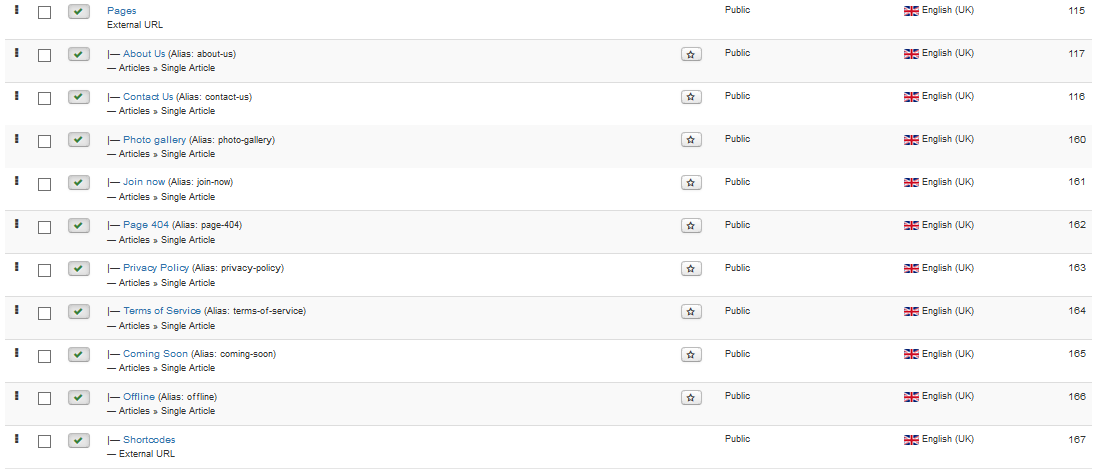This screenshot has width=1099, height=473.
Task: Edit the Join now menu item
Action: click(x=144, y=181)
